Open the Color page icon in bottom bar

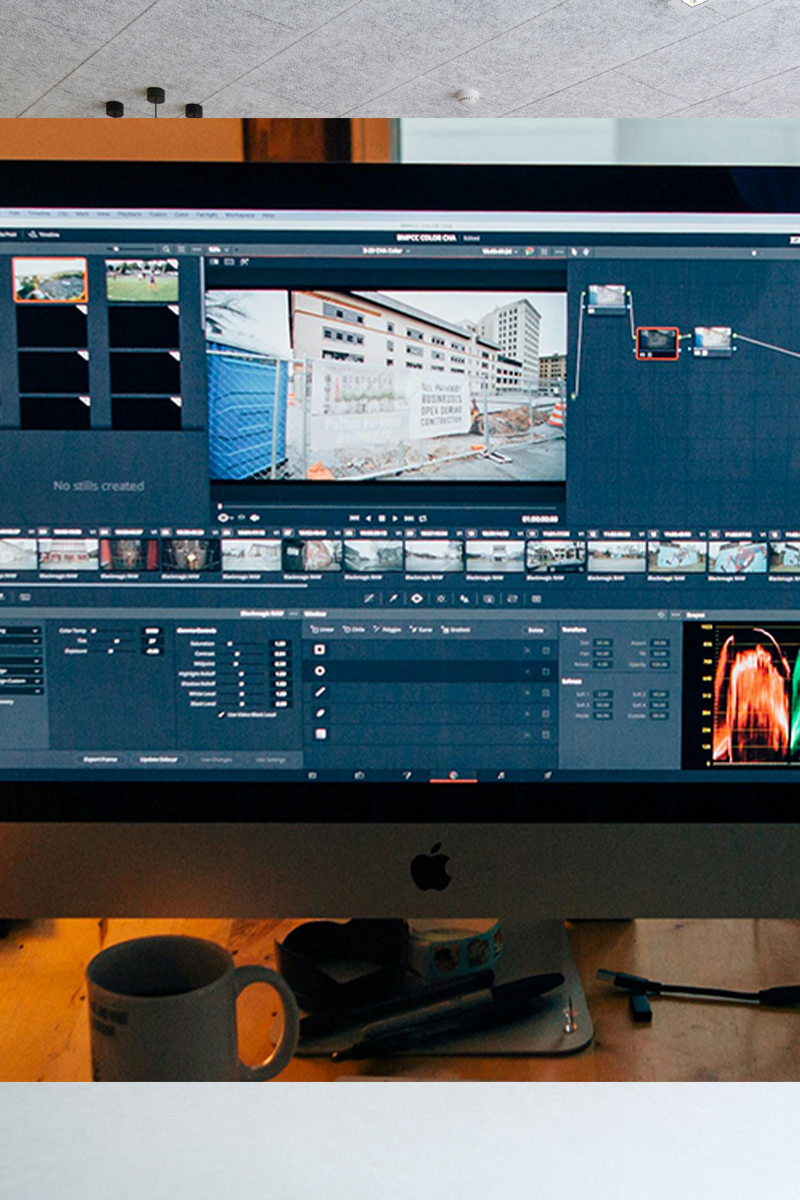pyautogui.click(x=453, y=775)
